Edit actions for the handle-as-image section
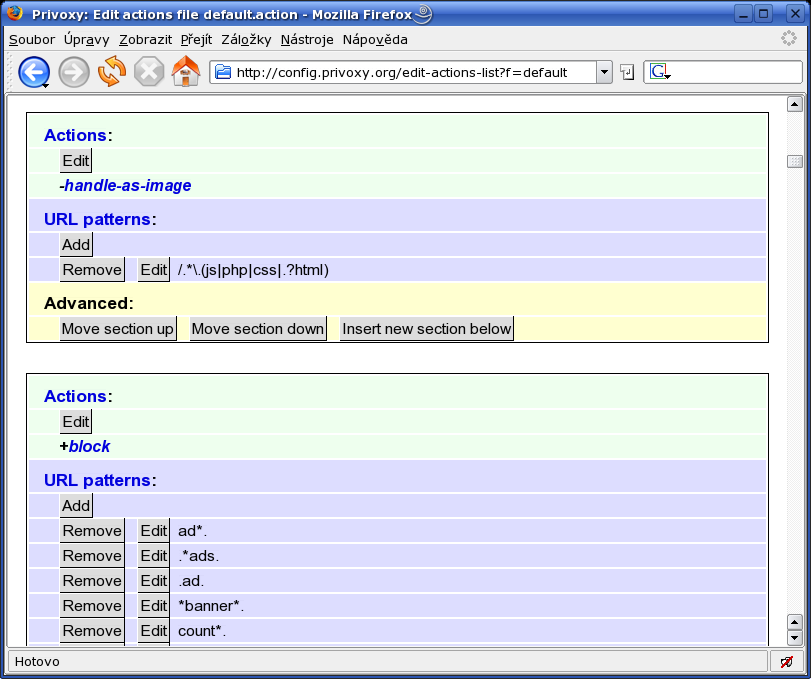Image resolution: width=811 pixels, height=679 pixels. [x=76, y=161]
